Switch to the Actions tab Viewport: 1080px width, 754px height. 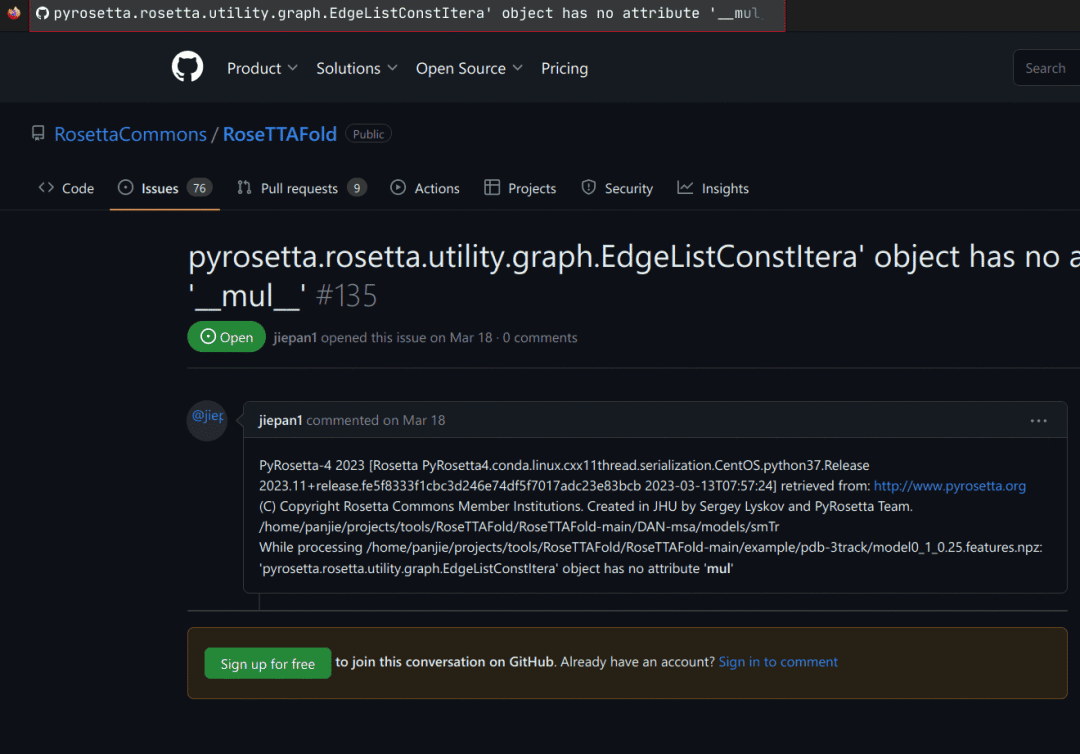click(x=424, y=188)
